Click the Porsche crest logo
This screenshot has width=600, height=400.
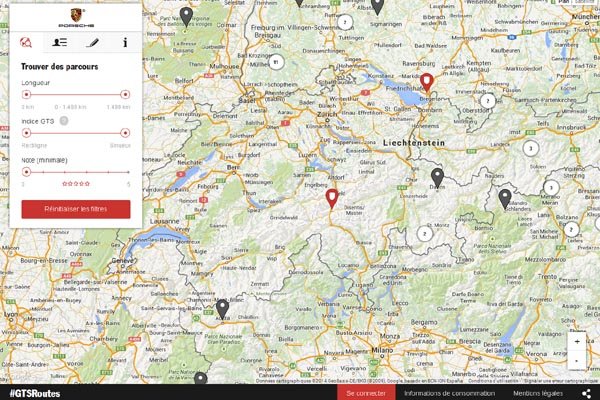pos(76,17)
